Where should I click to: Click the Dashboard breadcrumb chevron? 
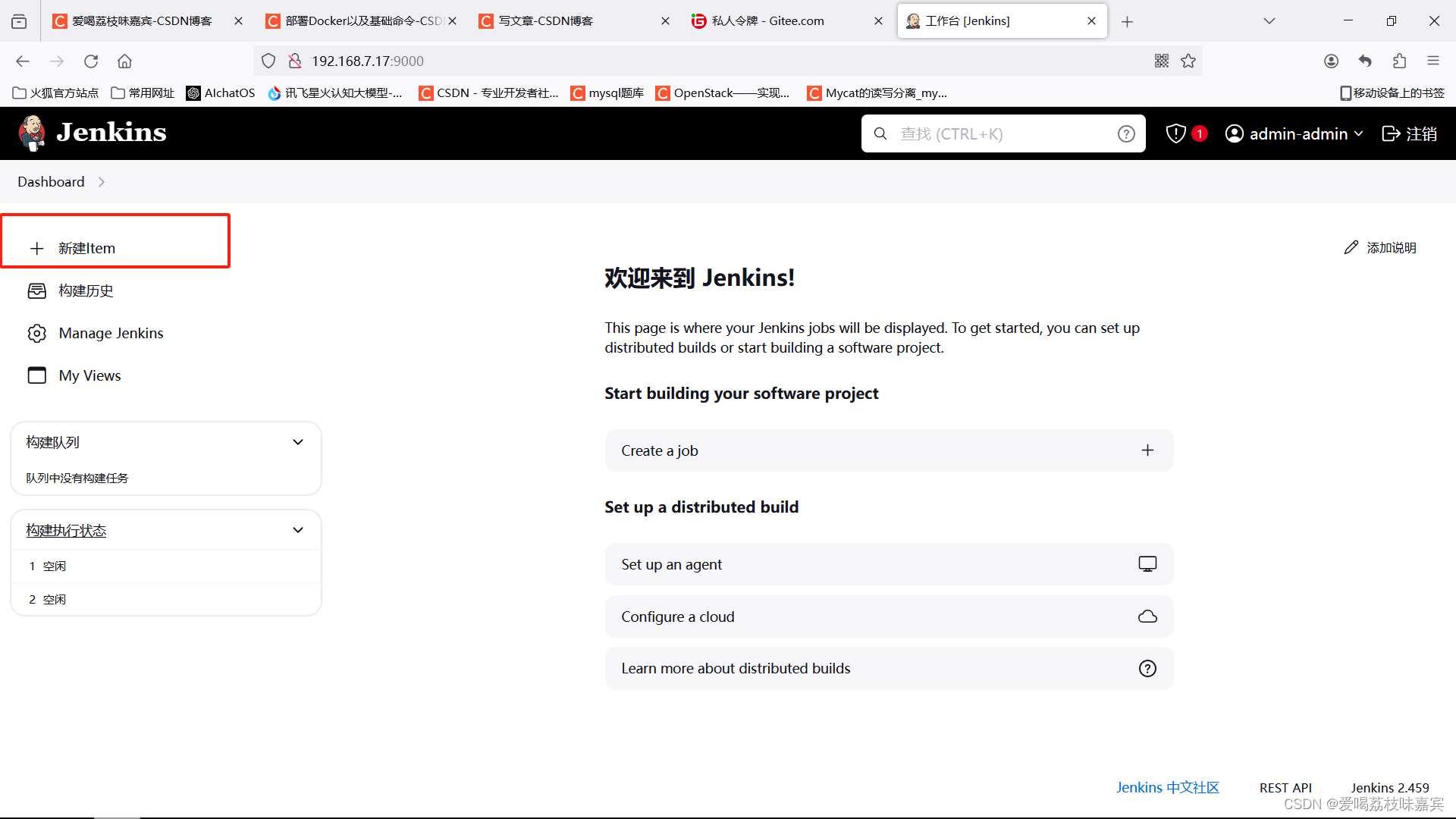tap(102, 182)
